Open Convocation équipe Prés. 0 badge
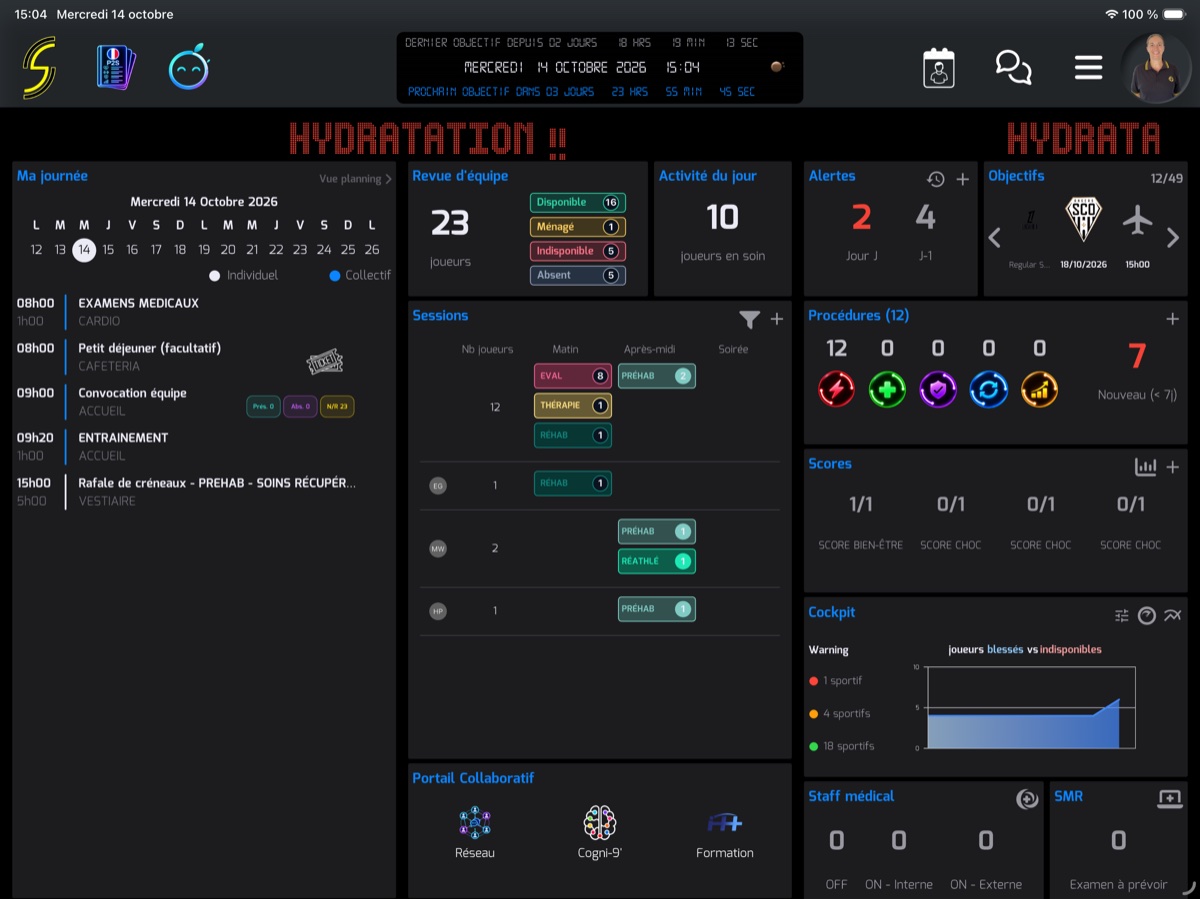 click(x=263, y=406)
